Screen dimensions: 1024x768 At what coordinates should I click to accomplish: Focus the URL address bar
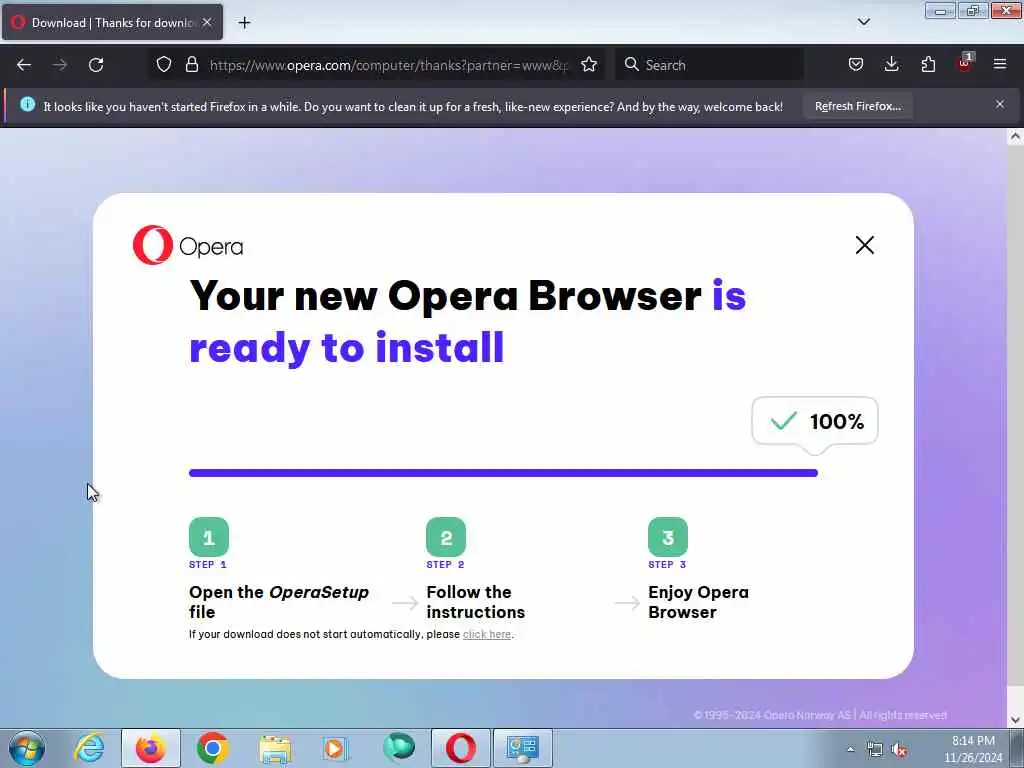[389, 65]
